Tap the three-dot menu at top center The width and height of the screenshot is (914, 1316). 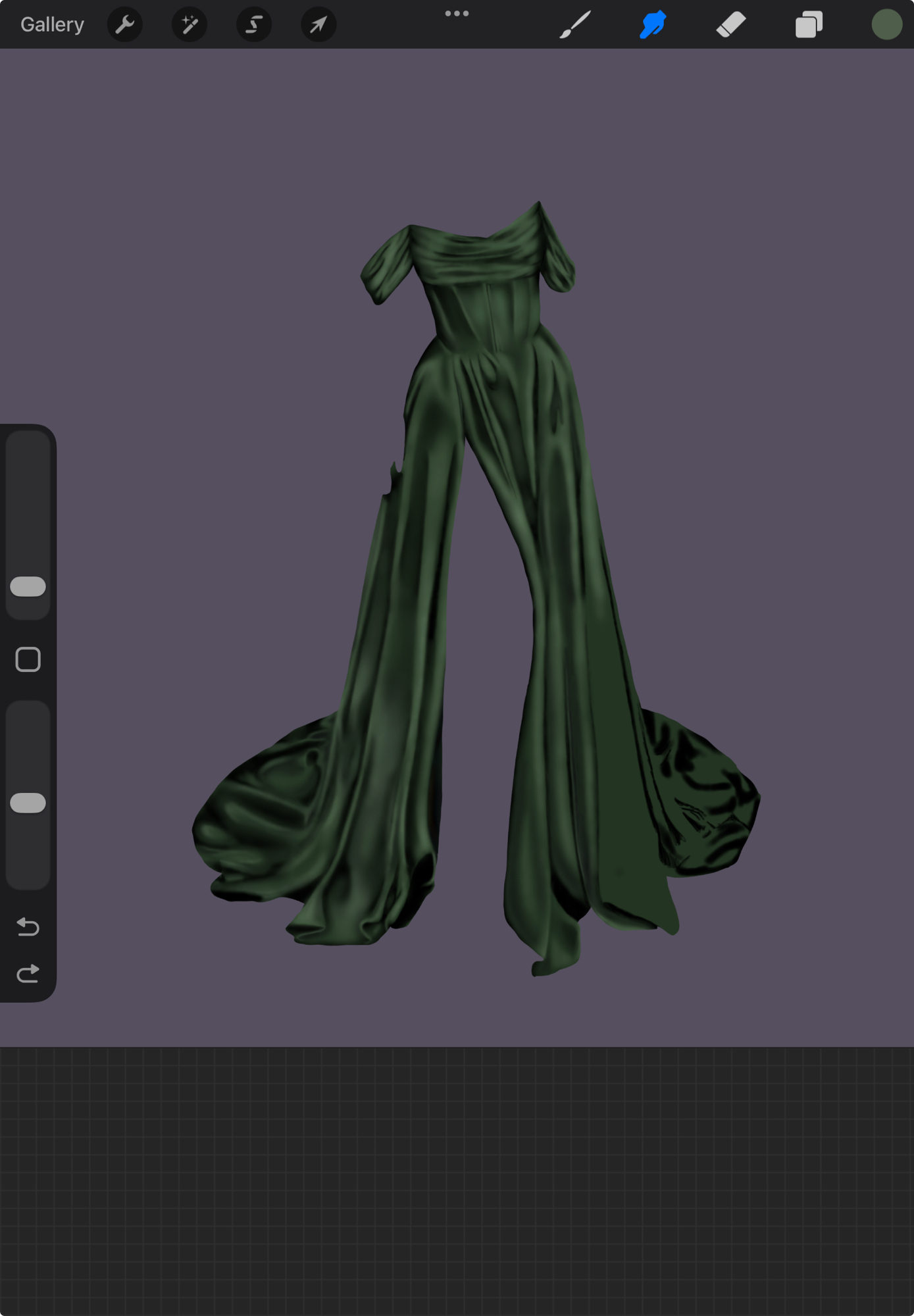(457, 14)
